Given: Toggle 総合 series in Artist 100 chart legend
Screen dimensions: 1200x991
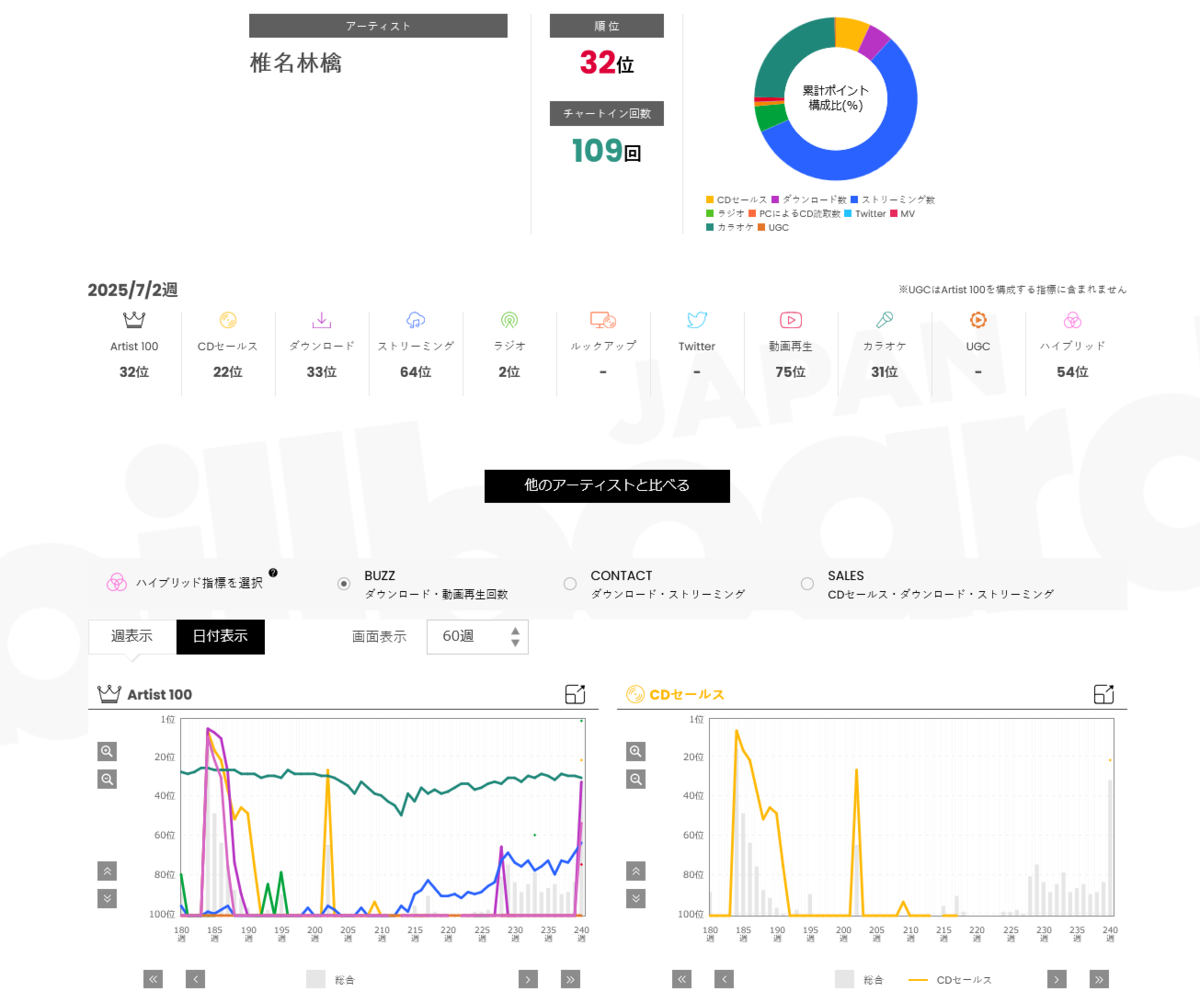Looking at the screenshot, I should (x=330, y=979).
